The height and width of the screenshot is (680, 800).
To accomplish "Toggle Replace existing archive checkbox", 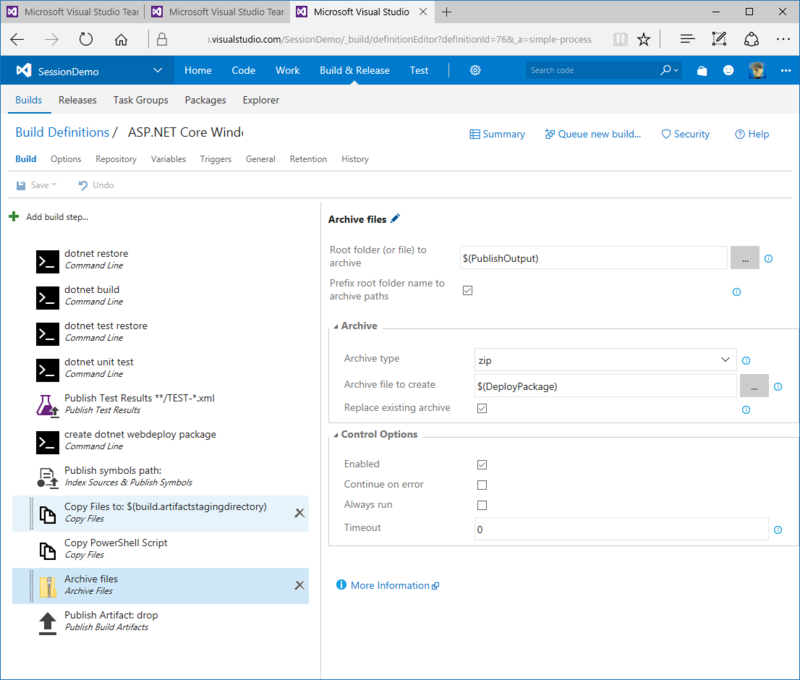I will [482, 408].
